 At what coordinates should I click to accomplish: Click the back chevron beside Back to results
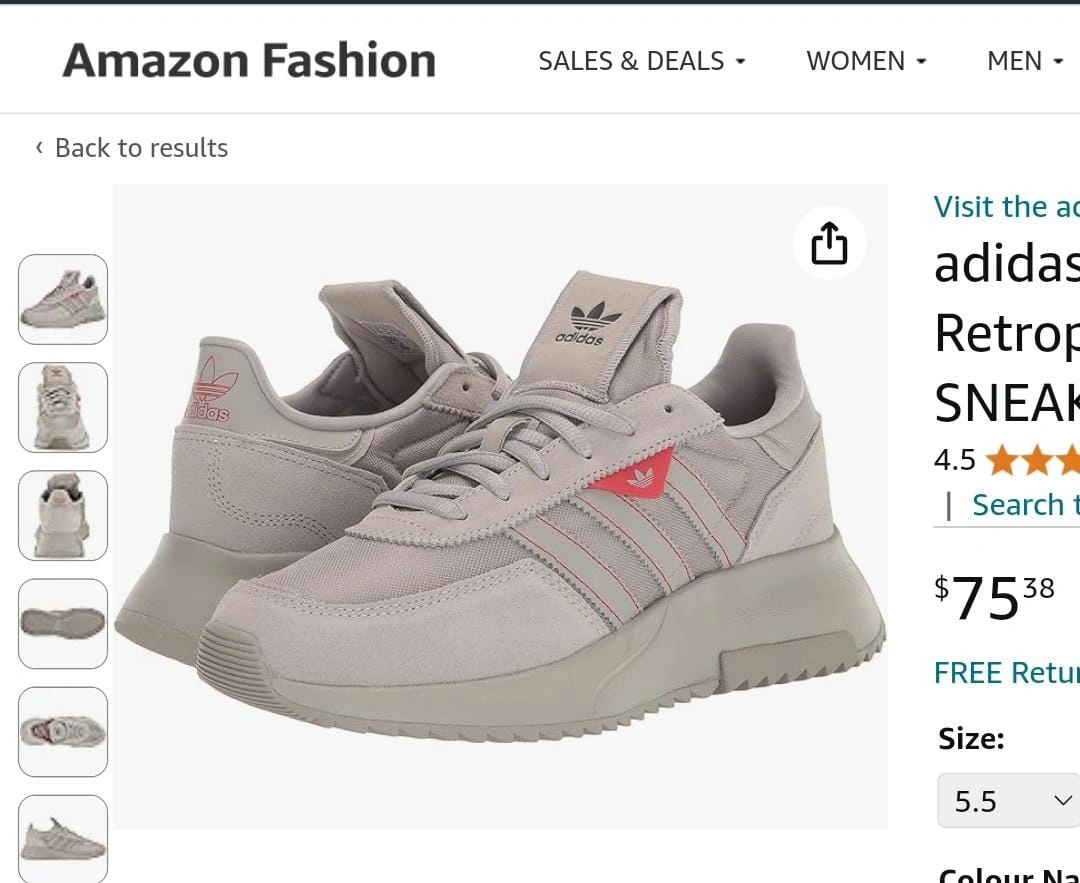click(39, 147)
